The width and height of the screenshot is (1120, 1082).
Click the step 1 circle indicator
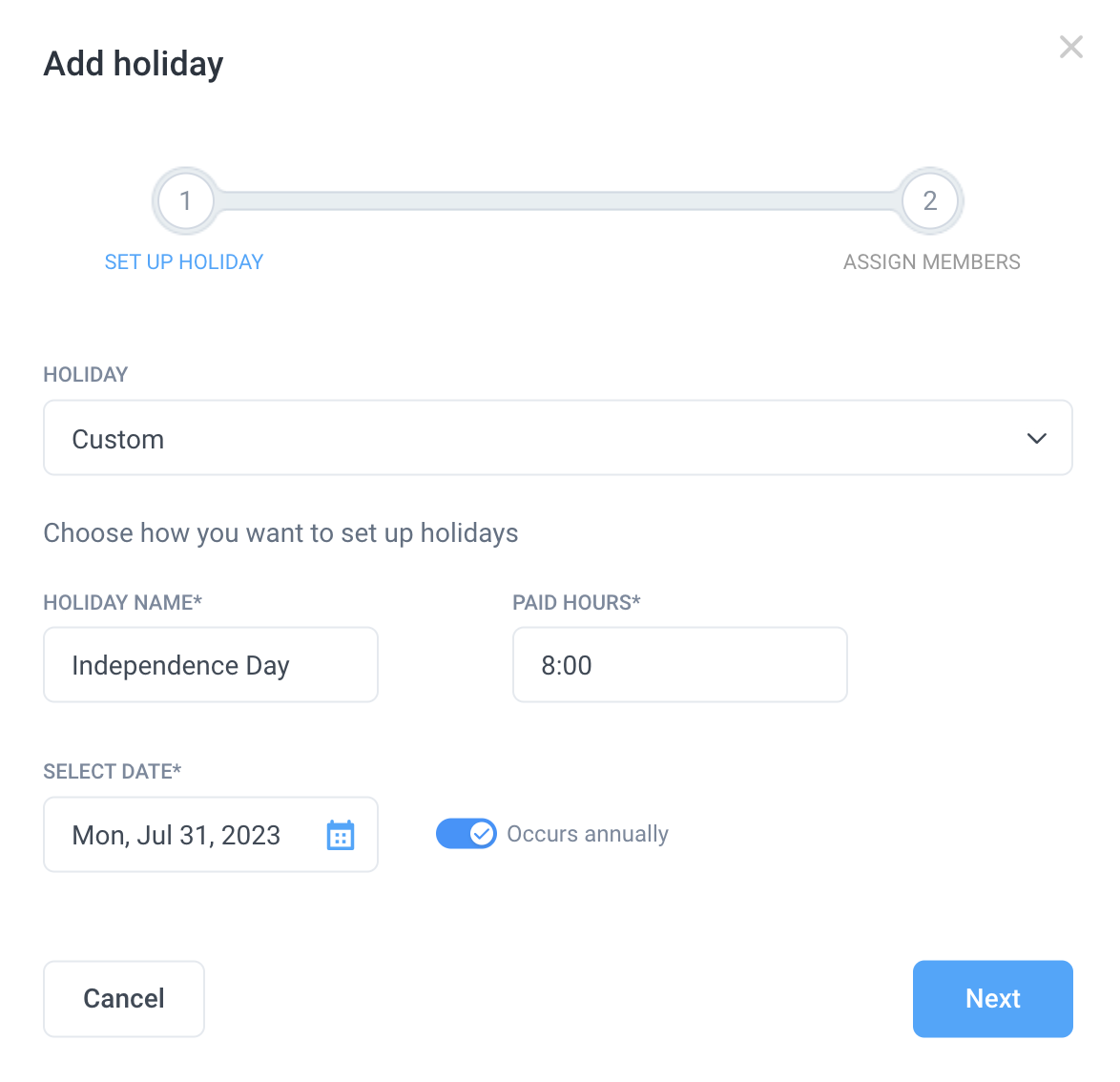184,201
